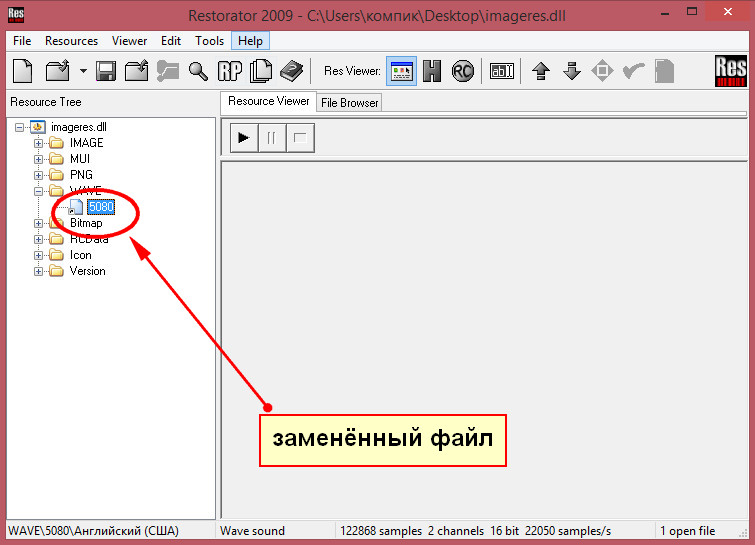Viewport: 755px width, 545px height.
Task: Select the MUI folder in tree
Action: coord(80,159)
